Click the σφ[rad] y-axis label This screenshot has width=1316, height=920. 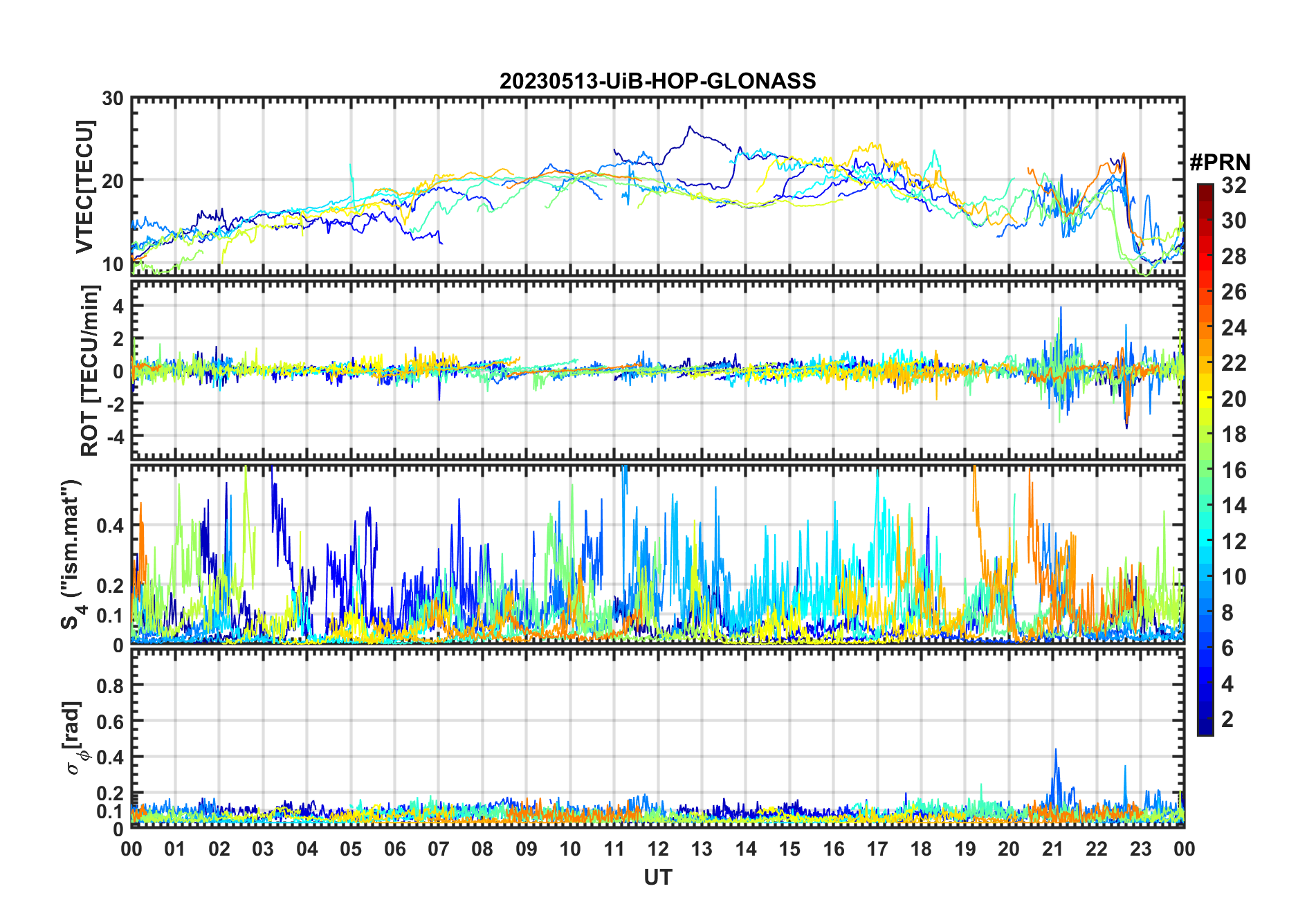point(73,738)
